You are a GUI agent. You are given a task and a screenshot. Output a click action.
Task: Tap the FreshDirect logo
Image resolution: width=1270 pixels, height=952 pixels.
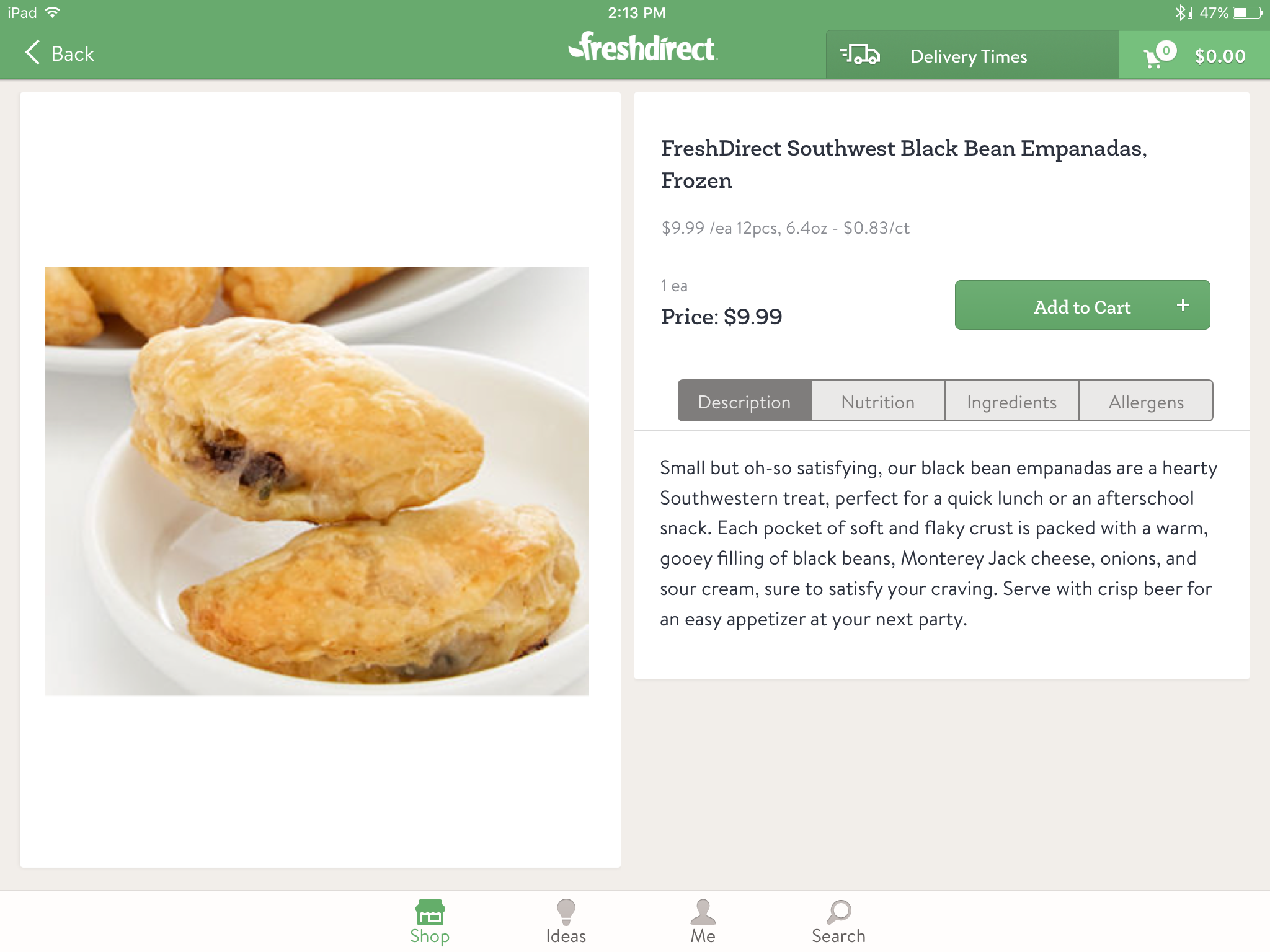coord(642,48)
